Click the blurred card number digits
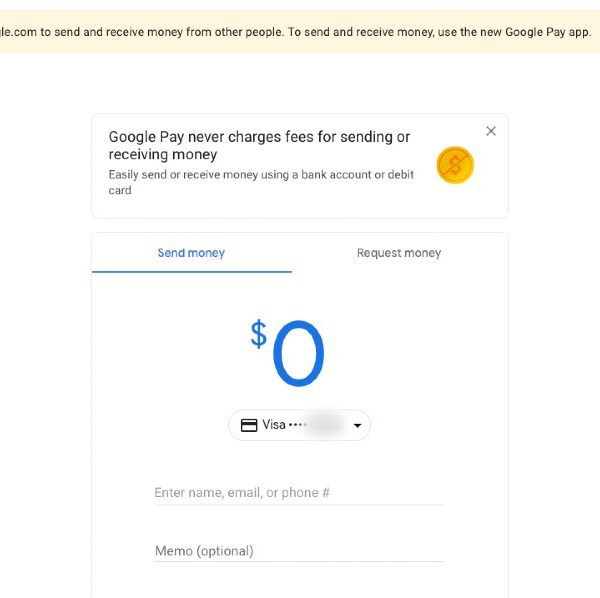Image resolution: width=600 pixels, height=598 pixels. tap(326, 425)
